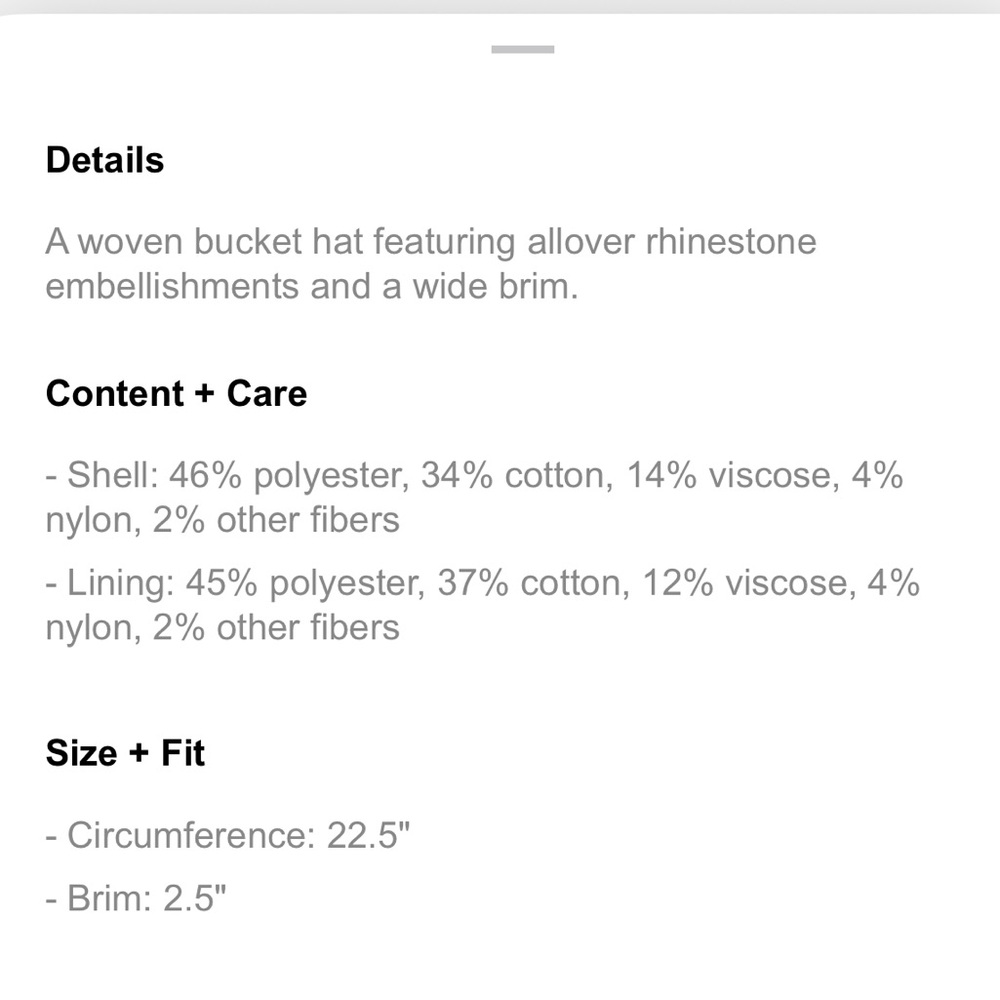Viewport: 1000px width, 1000px height.
Task: Click the woven bucket hat description line
Action: pos(430,242)
